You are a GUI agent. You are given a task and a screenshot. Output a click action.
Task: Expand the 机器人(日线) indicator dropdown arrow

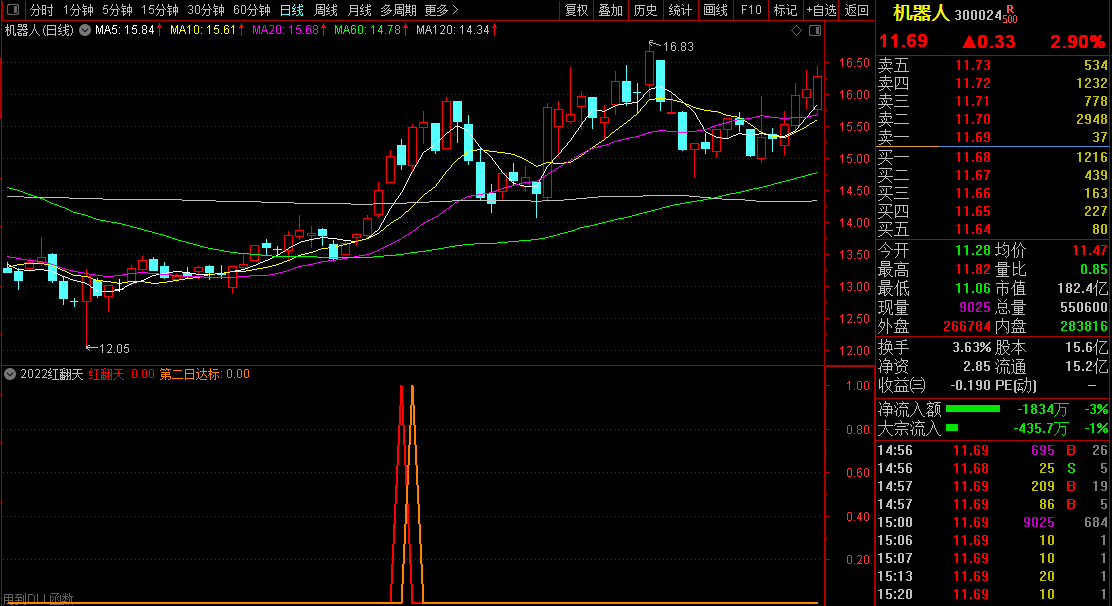(83, 31)
